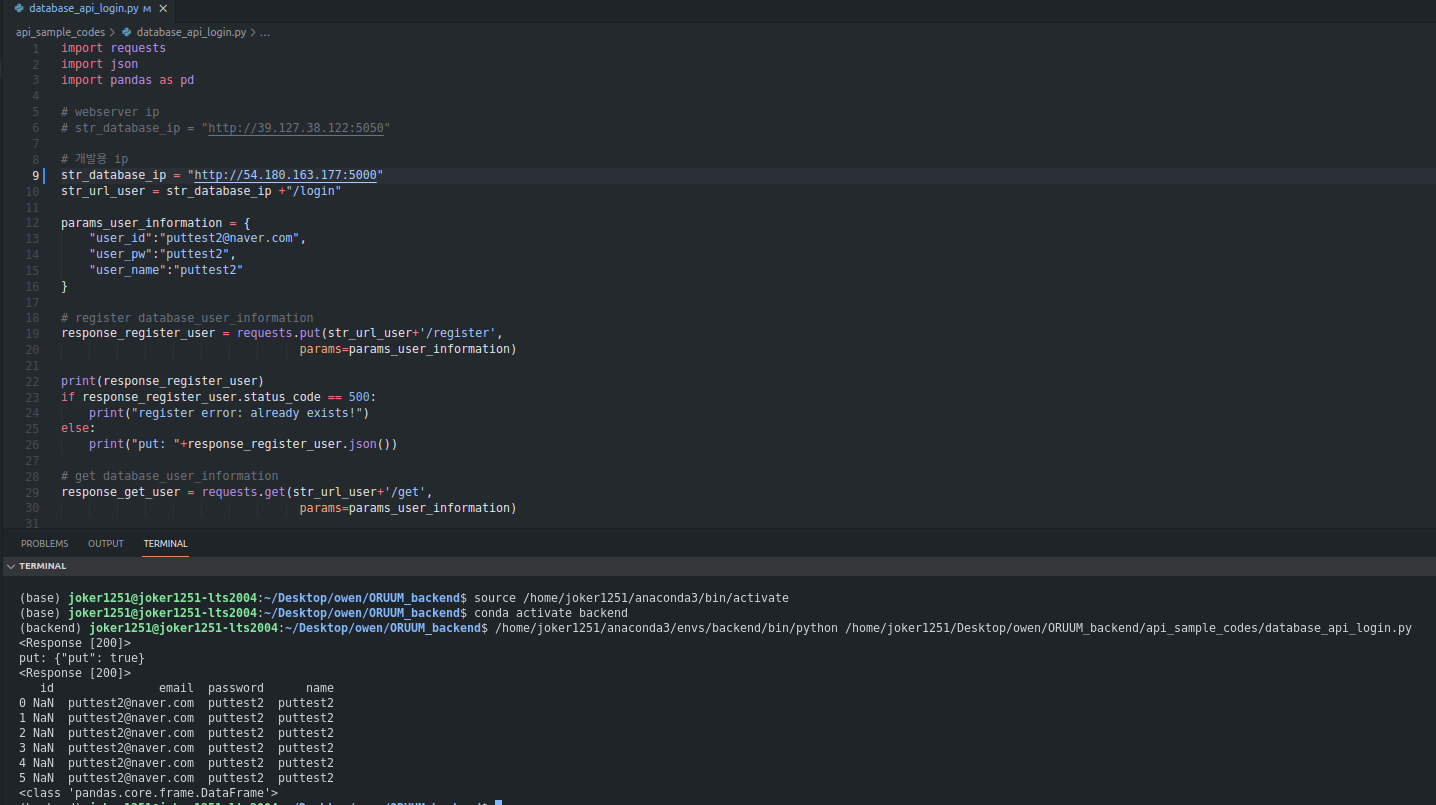Click the 'password' column header in terminal
The image size is (1436, 805).
[x=236, y=688]
